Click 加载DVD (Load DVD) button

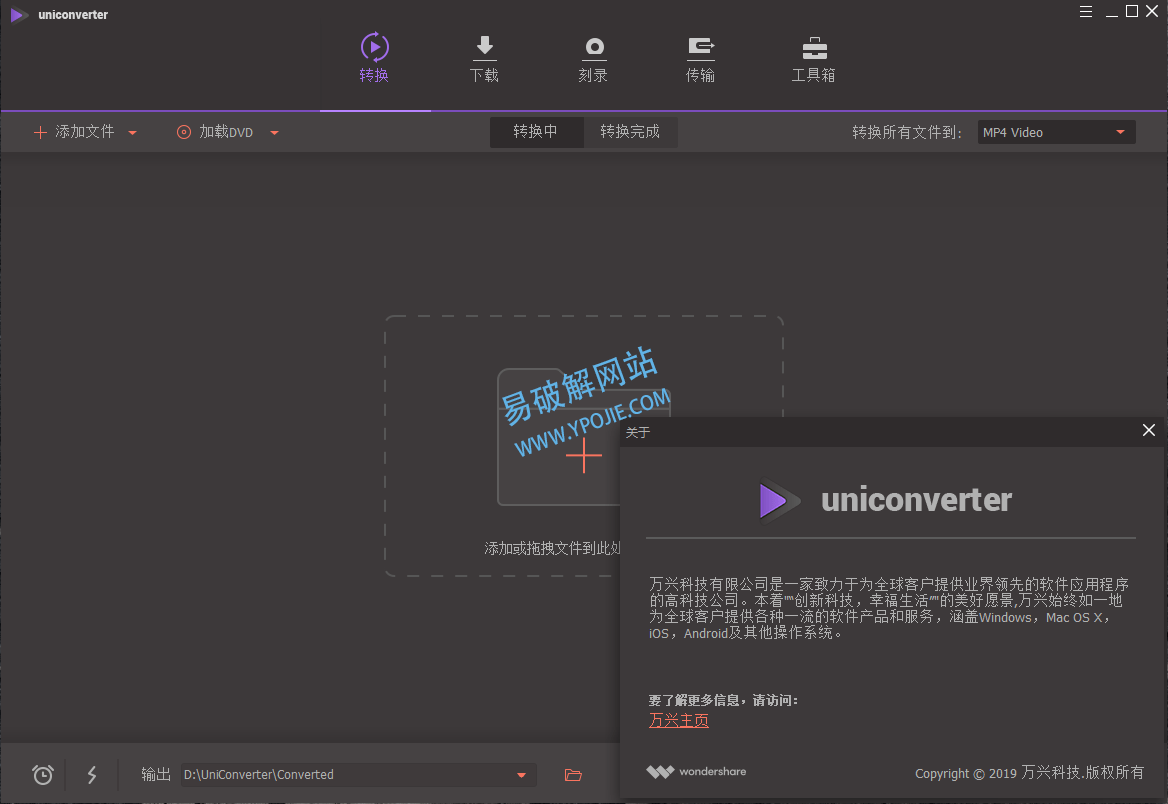coord(215,132)
